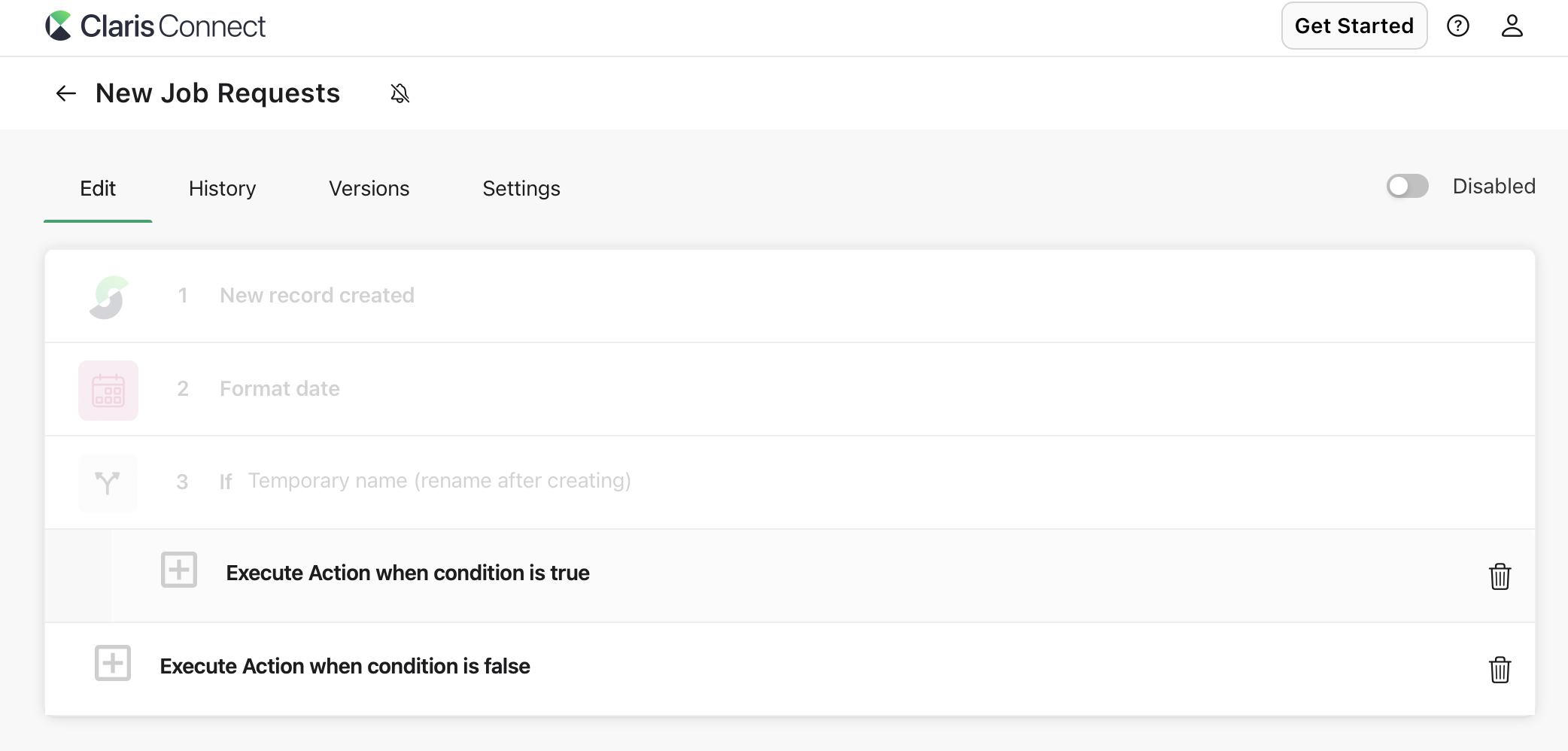Select the New Job Requests title
The width and height of the screenshot is (1568, 751).
(217, 93)
